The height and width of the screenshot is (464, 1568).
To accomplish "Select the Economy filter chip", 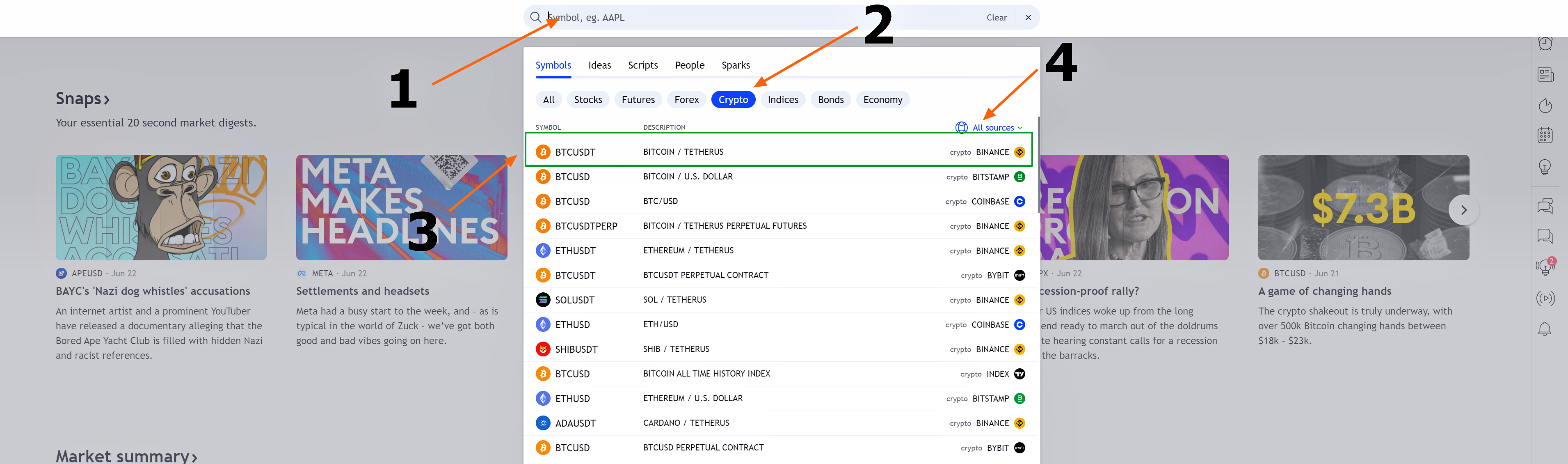I will (882, 100).
